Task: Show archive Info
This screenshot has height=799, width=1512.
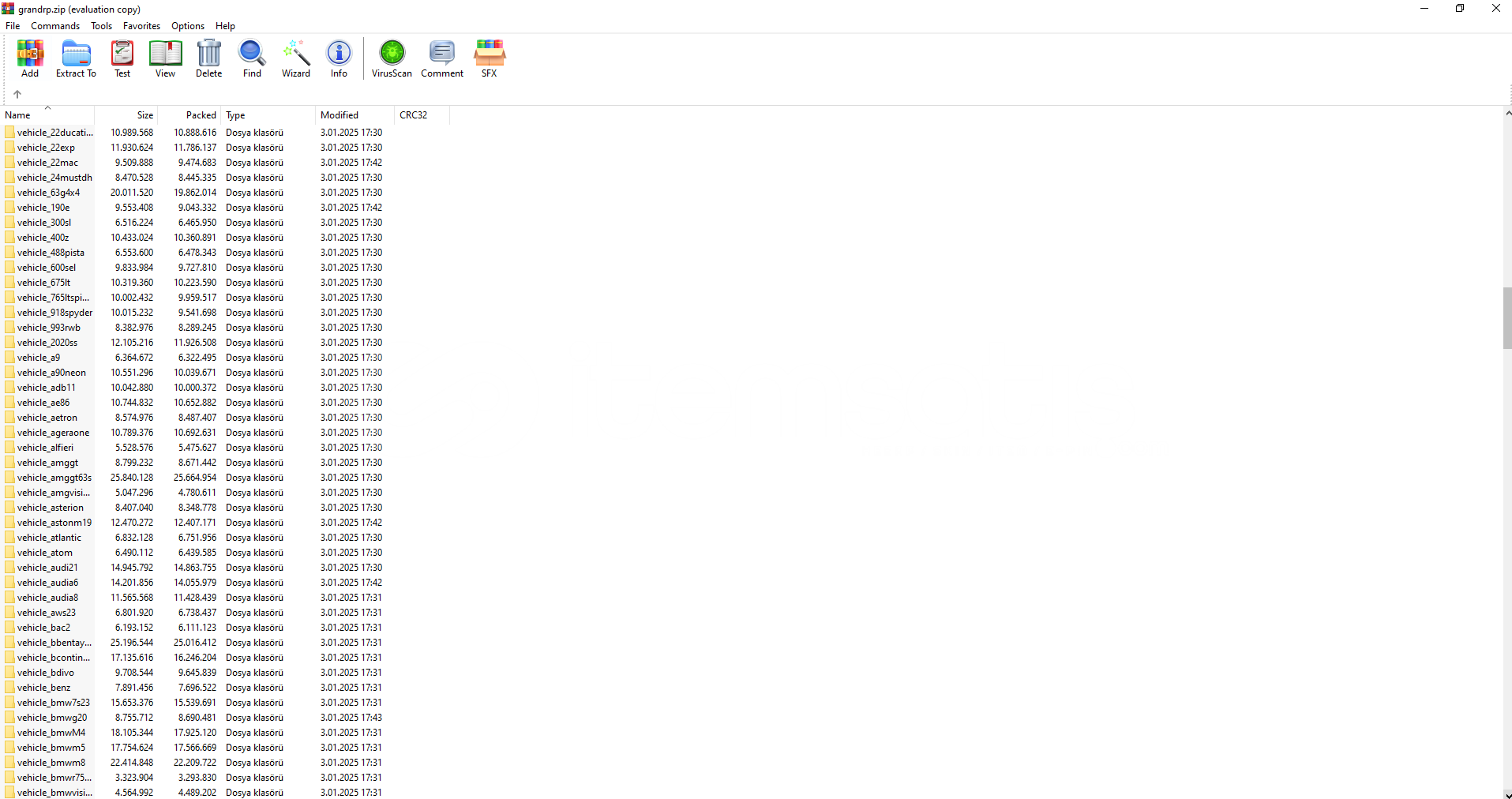Action: [339, 58]
